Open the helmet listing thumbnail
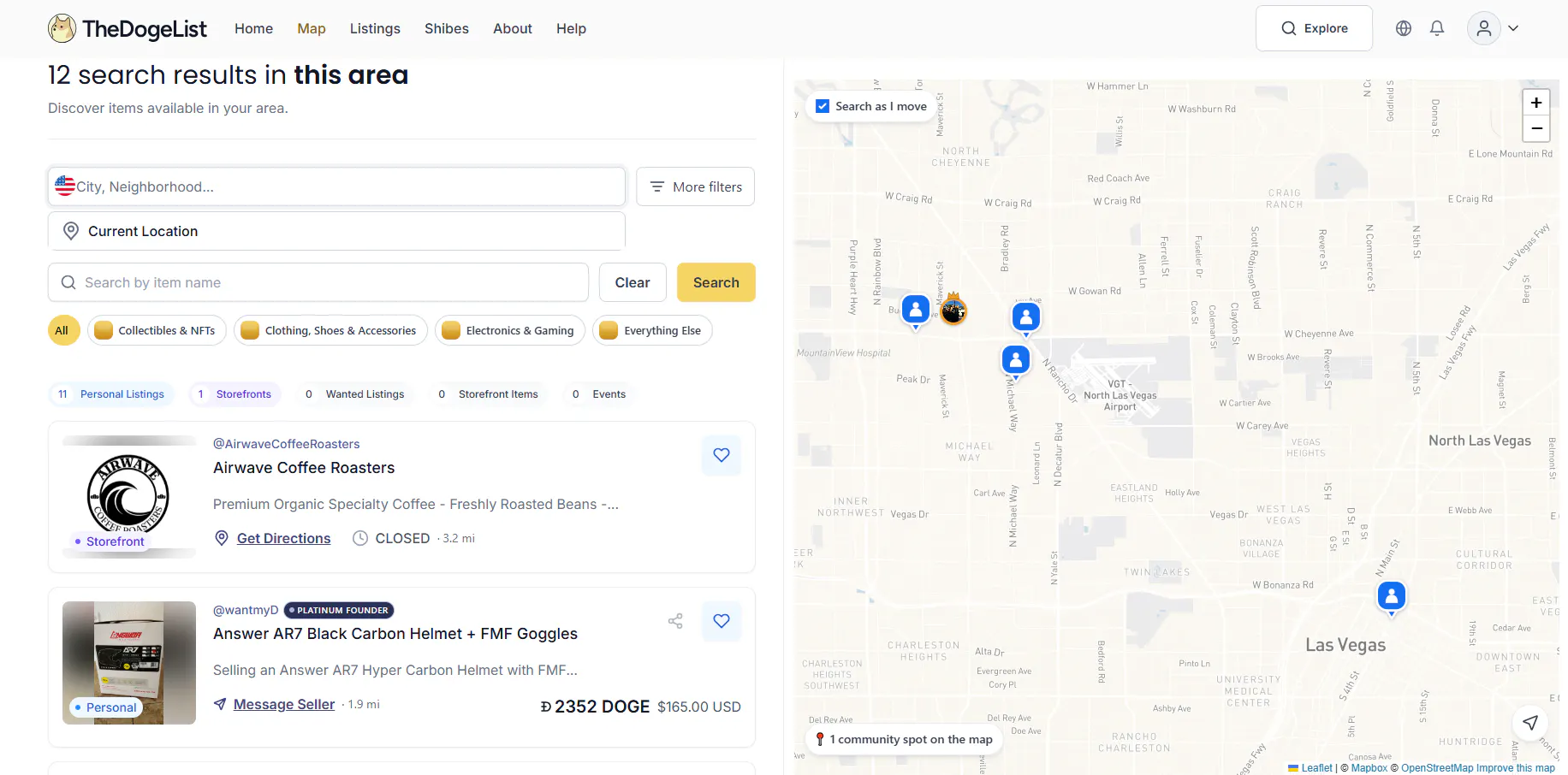The height and width of the screenshot is (775, 1568). 129,663
